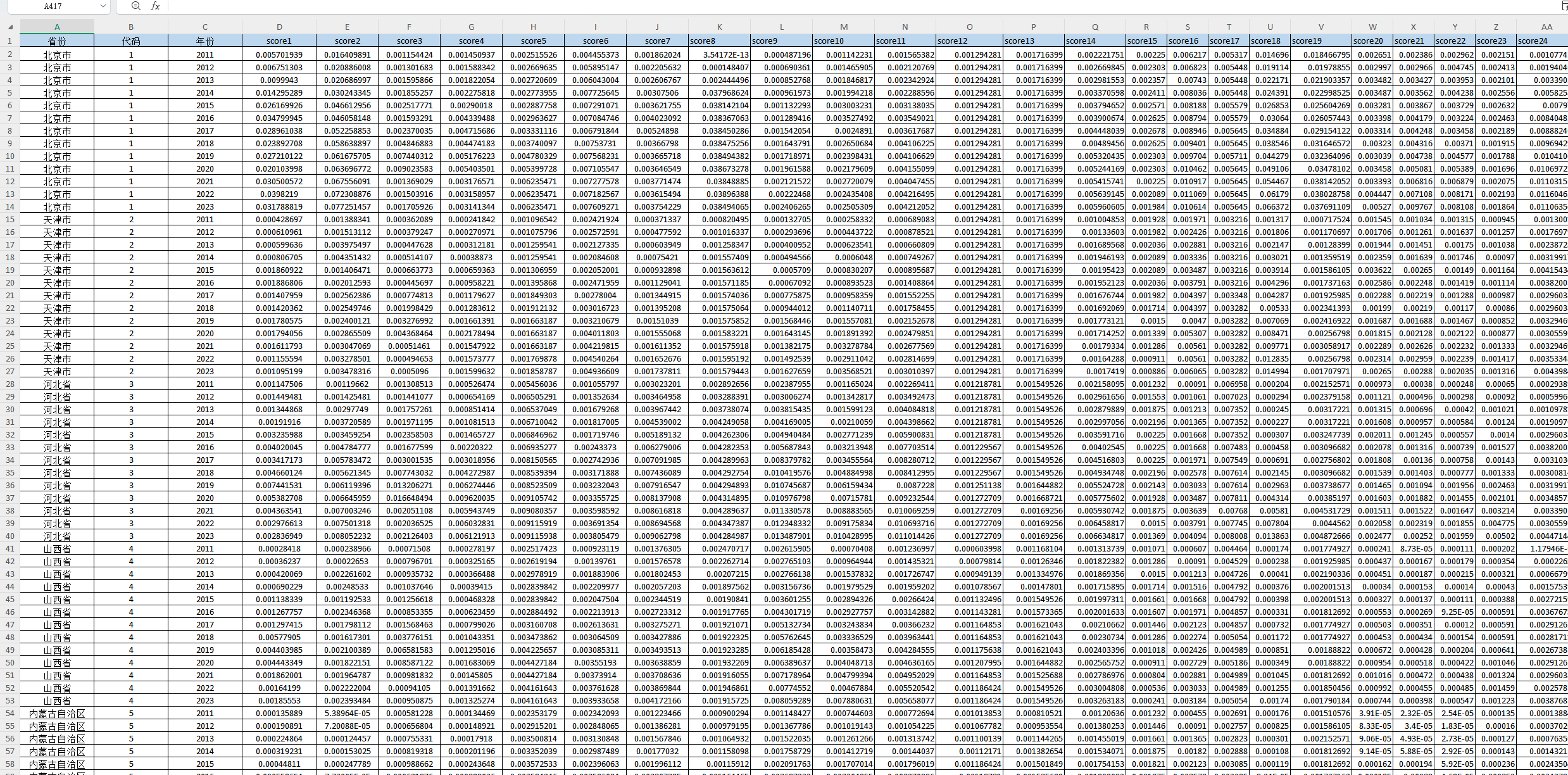Select row 28 header

9,384
